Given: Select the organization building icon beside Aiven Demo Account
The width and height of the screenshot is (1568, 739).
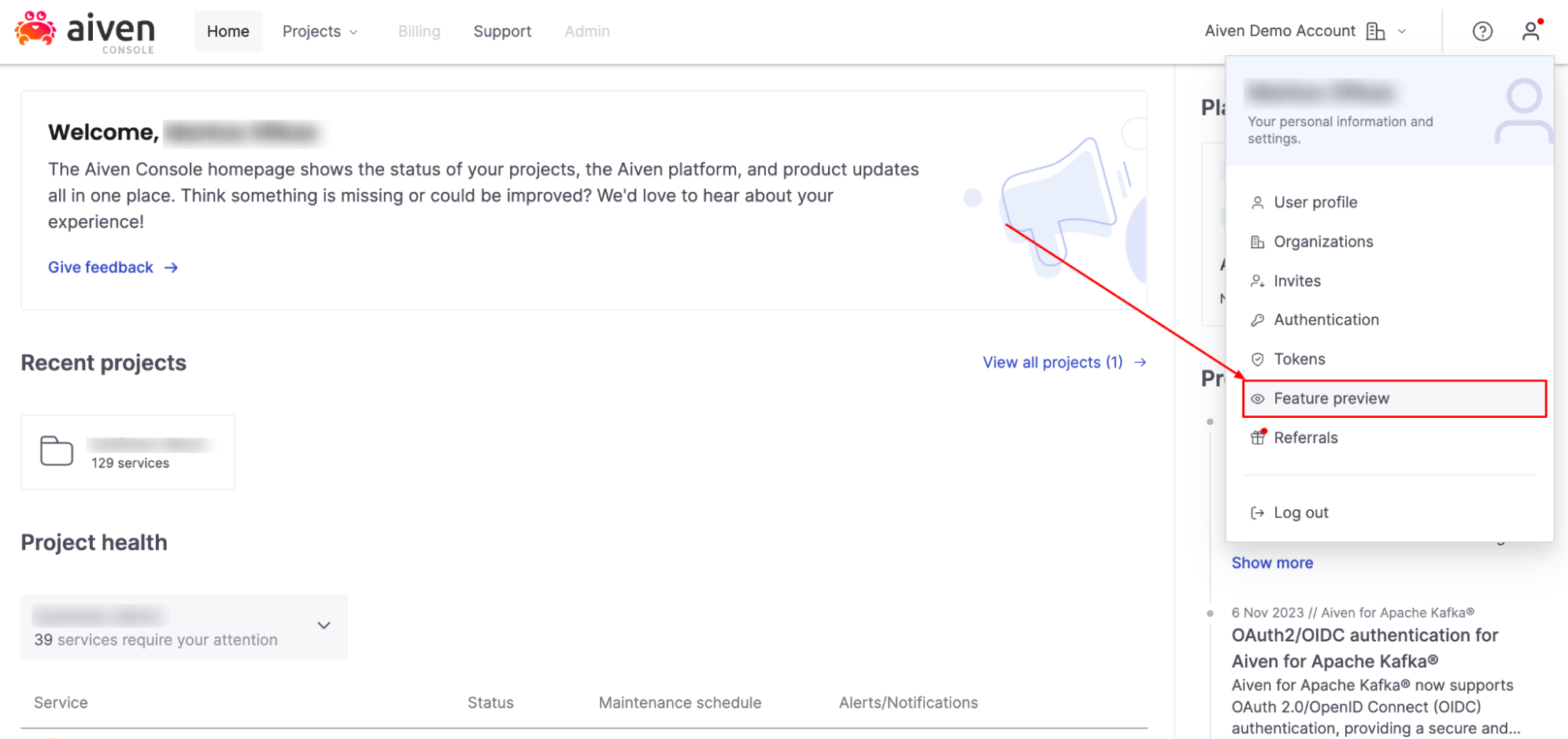Looking at the screenshot, I should [x=1375, y=31].
